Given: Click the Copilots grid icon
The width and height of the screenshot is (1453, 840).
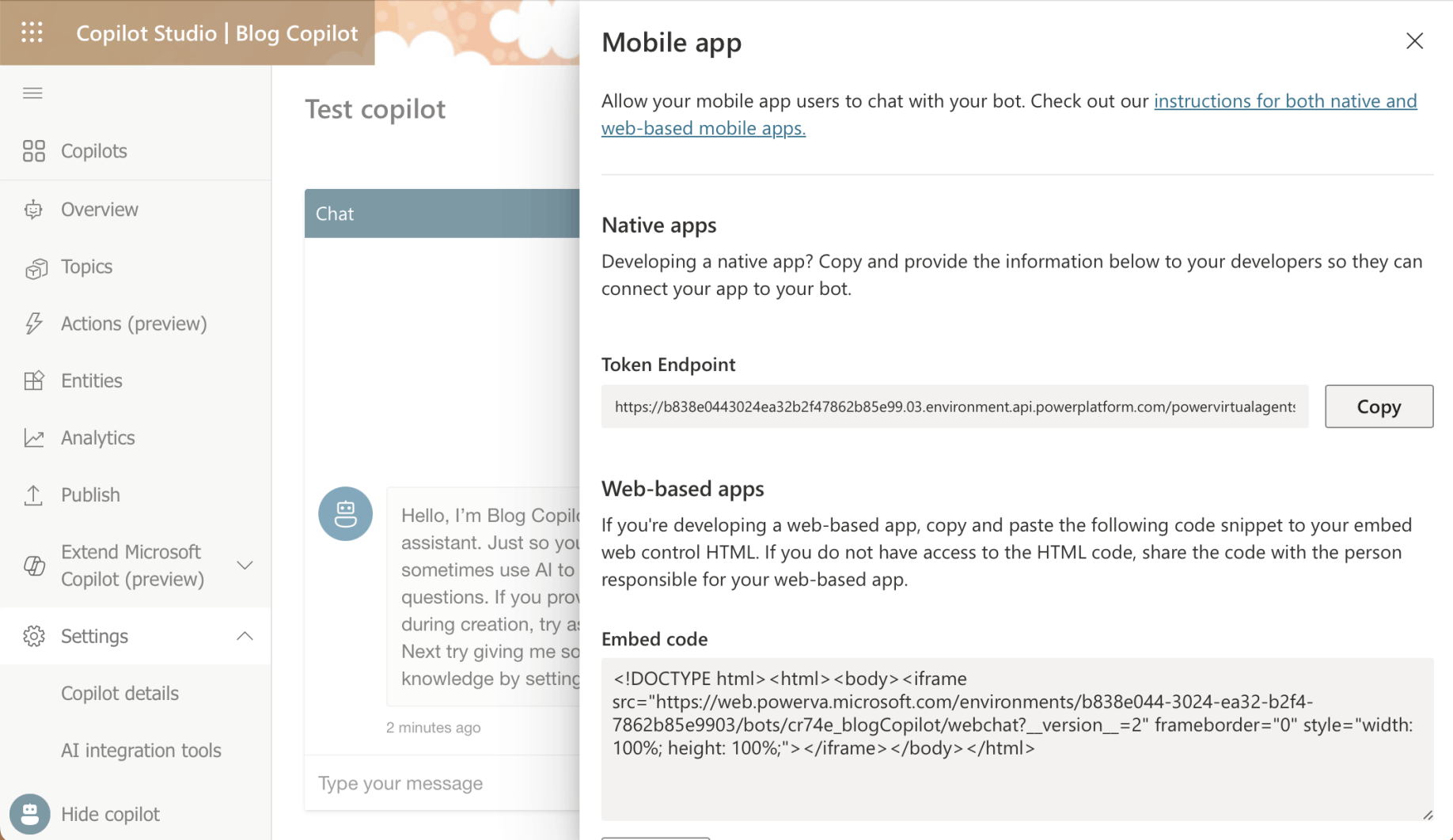Looking at the screenshot, I should click(33, 151).
